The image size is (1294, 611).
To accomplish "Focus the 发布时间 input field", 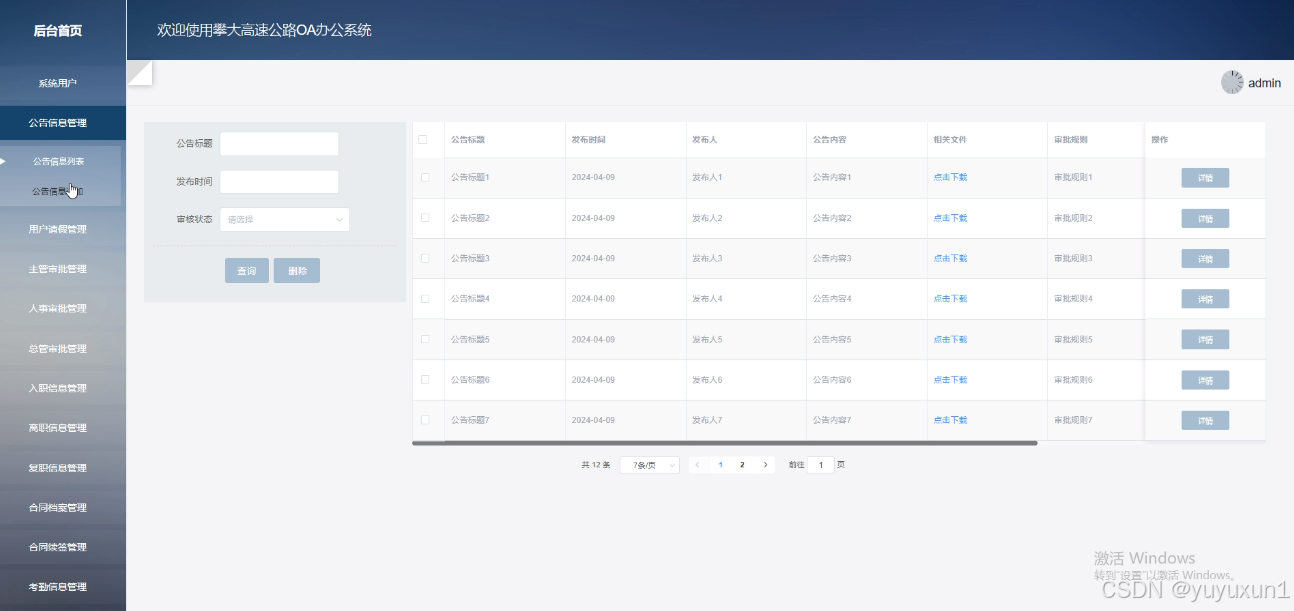I will point(279,182).
